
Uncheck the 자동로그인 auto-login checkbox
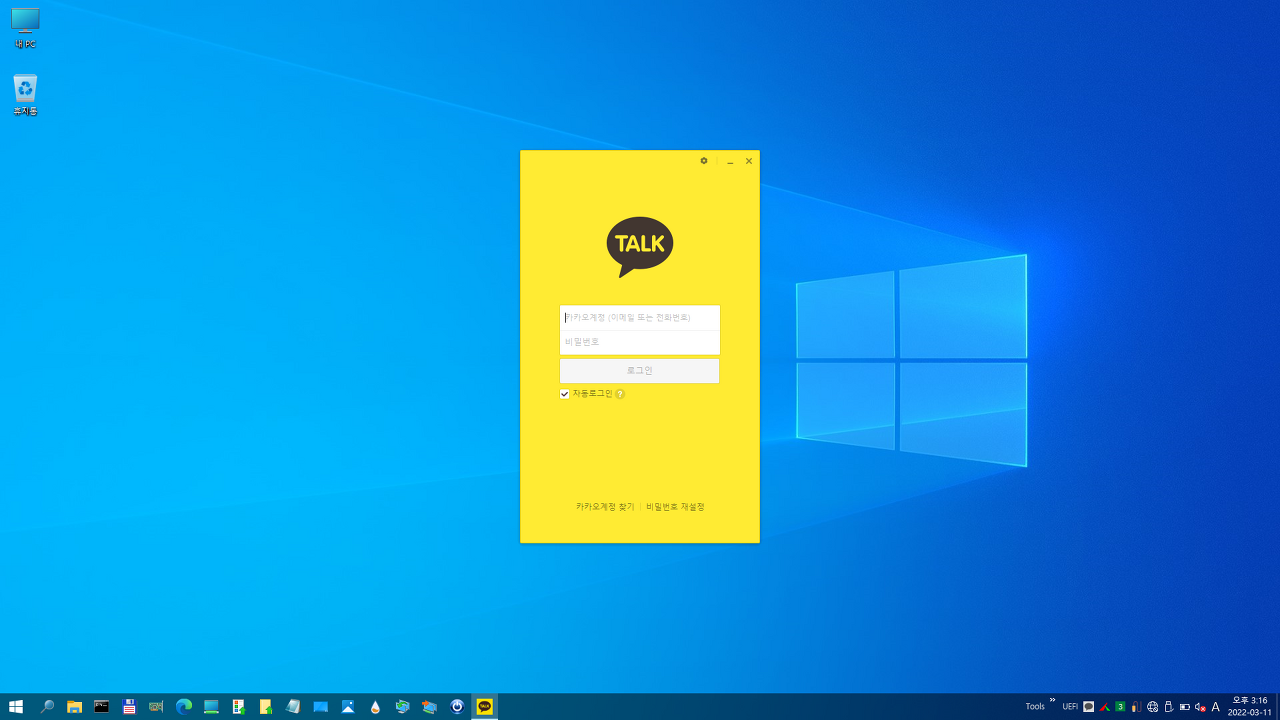pos(565,394)
